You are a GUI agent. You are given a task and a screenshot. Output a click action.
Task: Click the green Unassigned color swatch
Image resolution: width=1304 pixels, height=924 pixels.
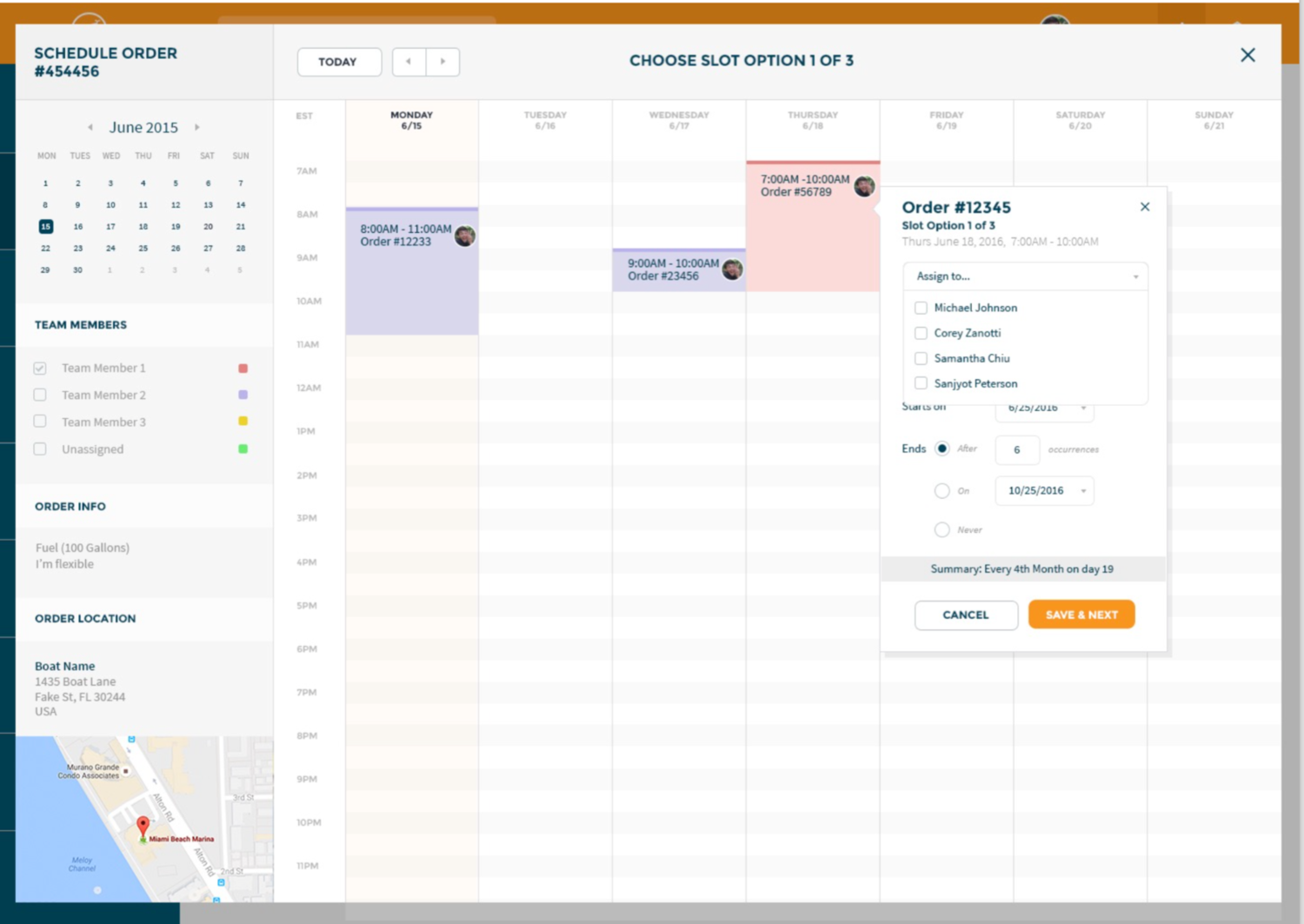243,449
